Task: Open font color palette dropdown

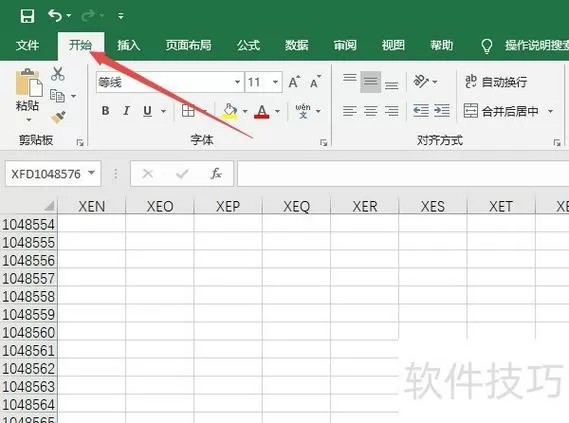Action: pyautogui.click(x=278, y=111)
